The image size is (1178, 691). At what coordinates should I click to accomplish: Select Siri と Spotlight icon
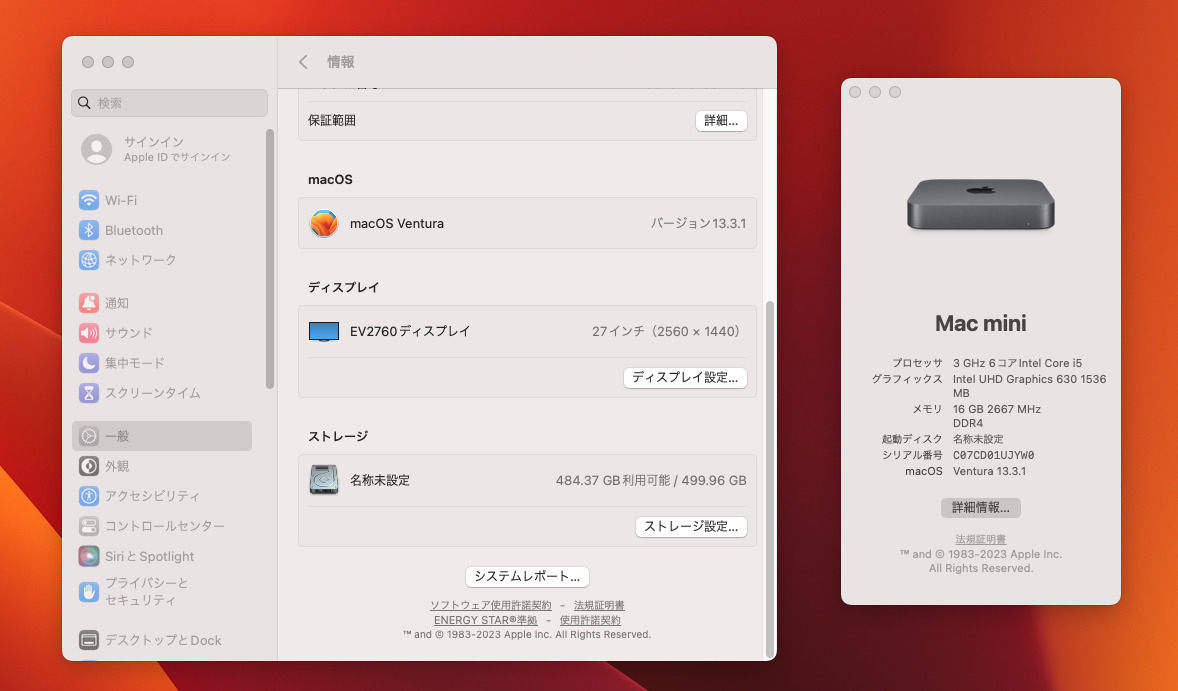(89, 556)
